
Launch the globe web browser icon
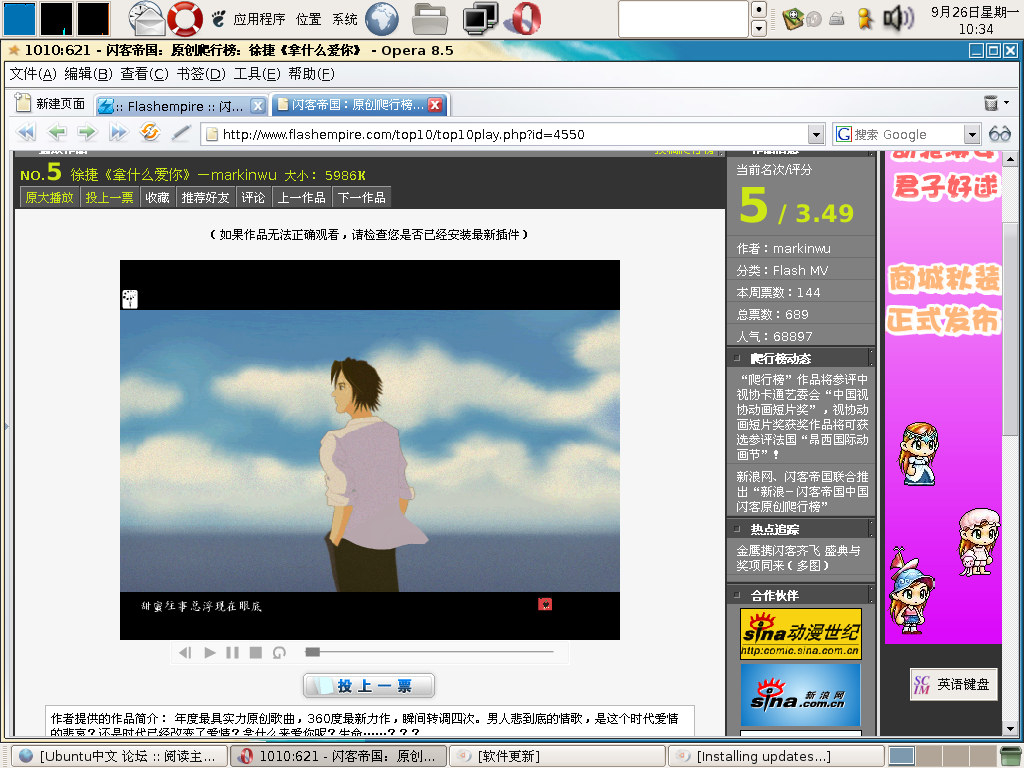pos(381,18)
